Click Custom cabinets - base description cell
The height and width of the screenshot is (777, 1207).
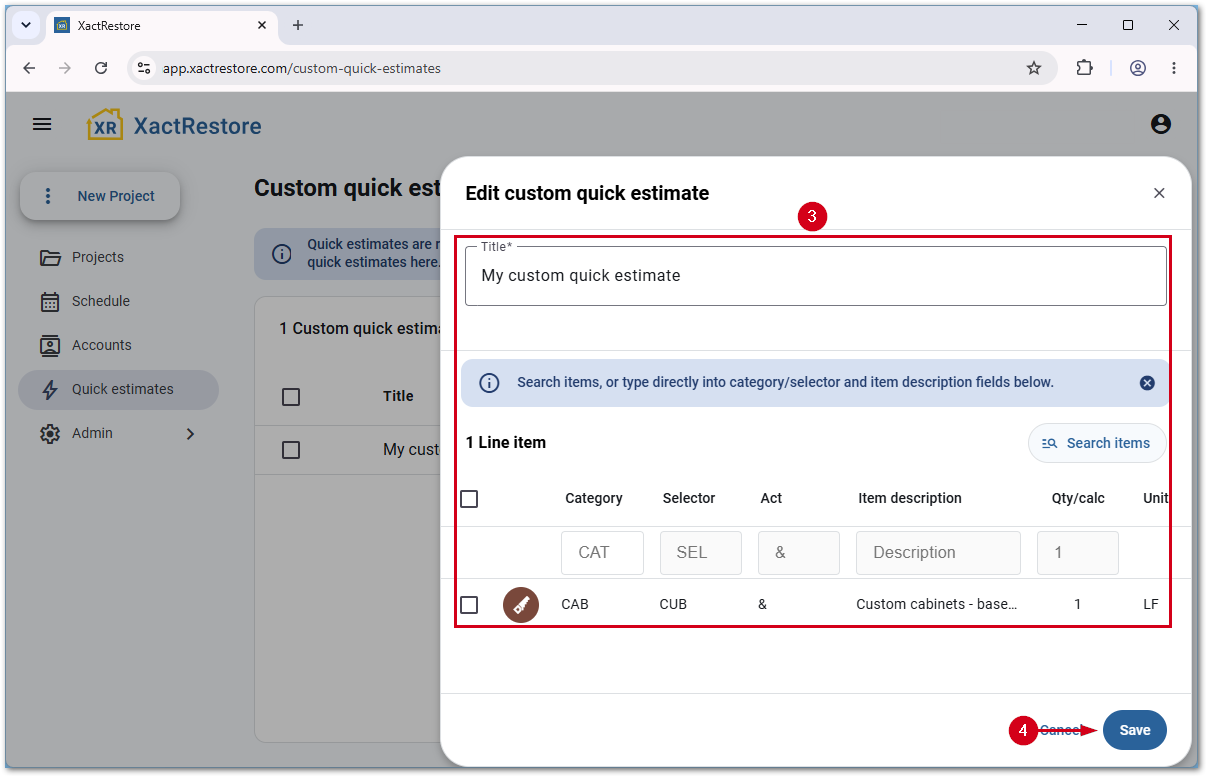click(937, 605)
